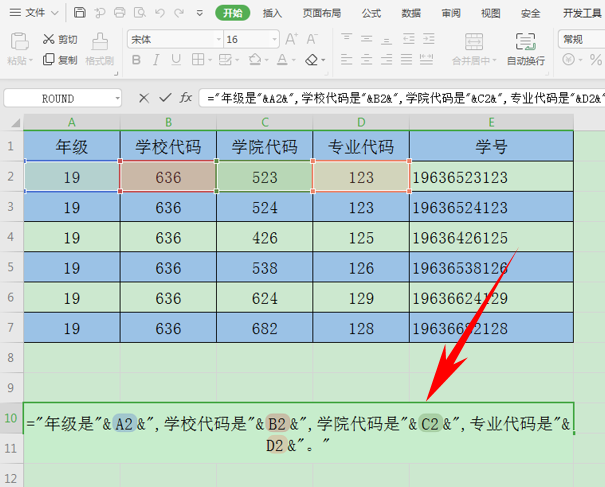Switch to View (视图) tab
This screenshot has height=487, width=605.
(x=491, y=14)
